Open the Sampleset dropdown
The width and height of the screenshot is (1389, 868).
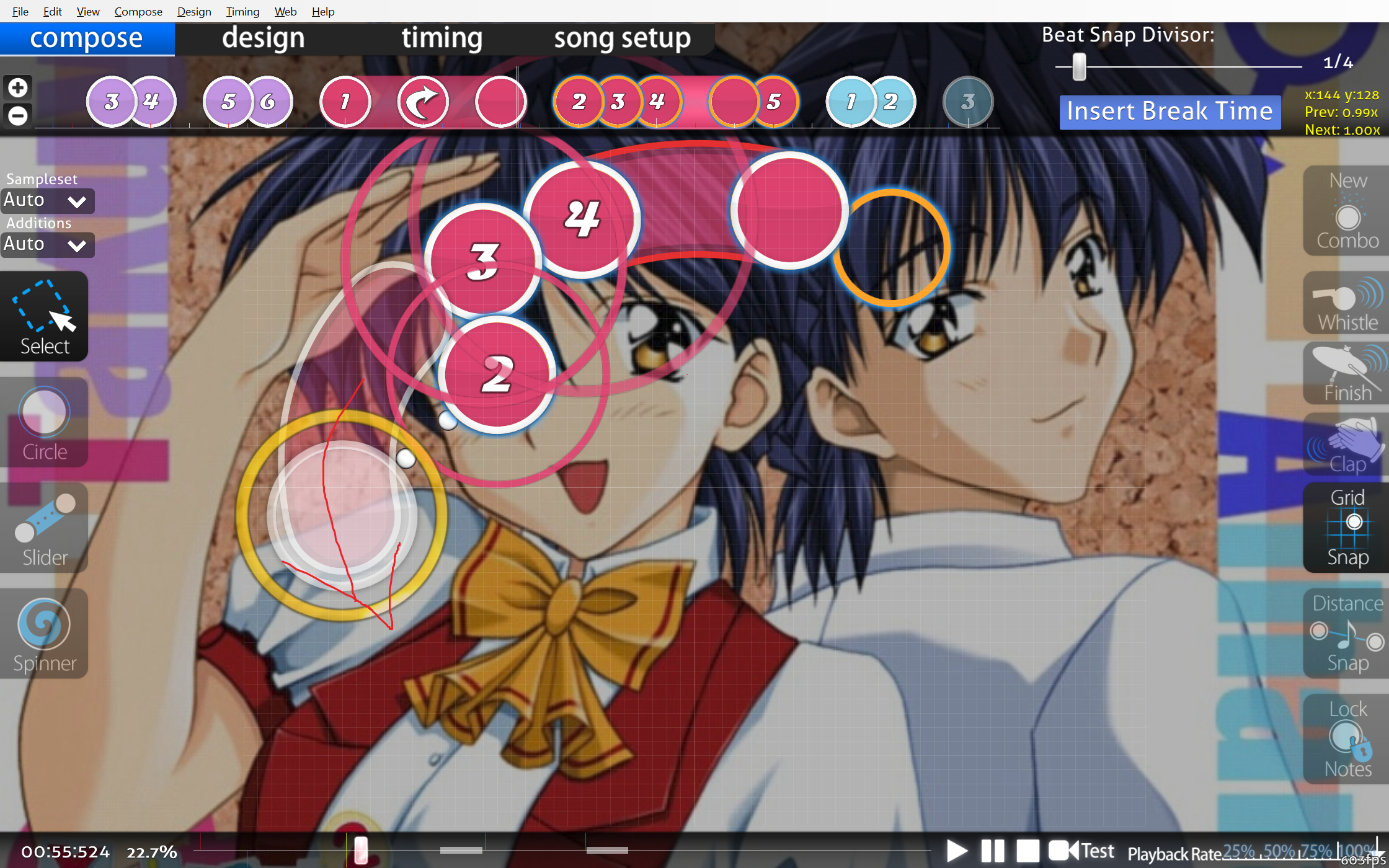click(47, 200)
